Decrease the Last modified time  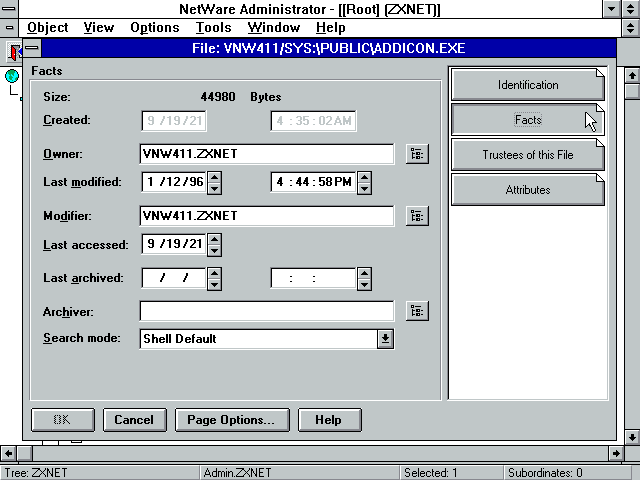(364, 188)
